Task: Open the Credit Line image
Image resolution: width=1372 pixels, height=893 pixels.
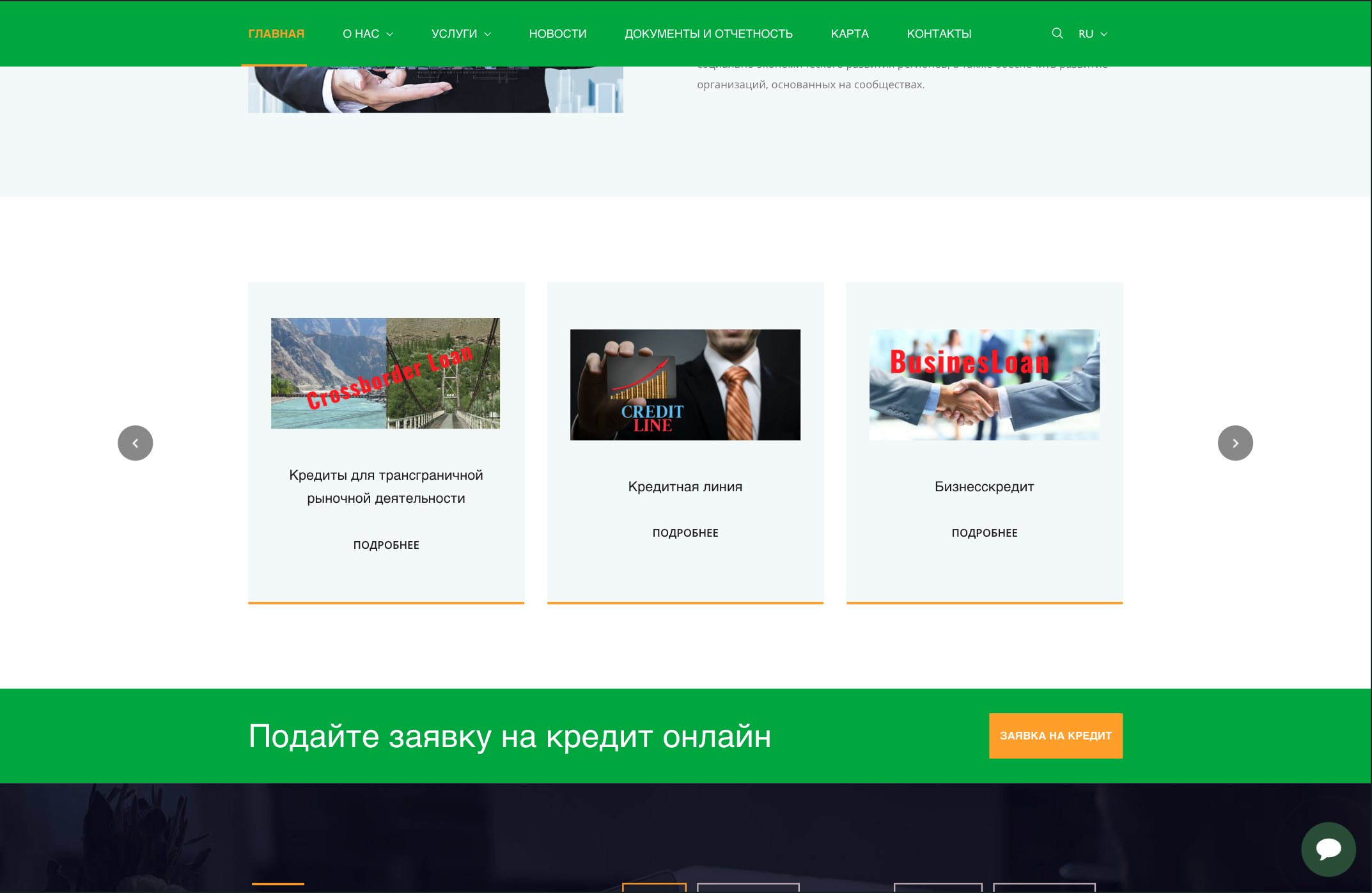Action: [685, 384]
